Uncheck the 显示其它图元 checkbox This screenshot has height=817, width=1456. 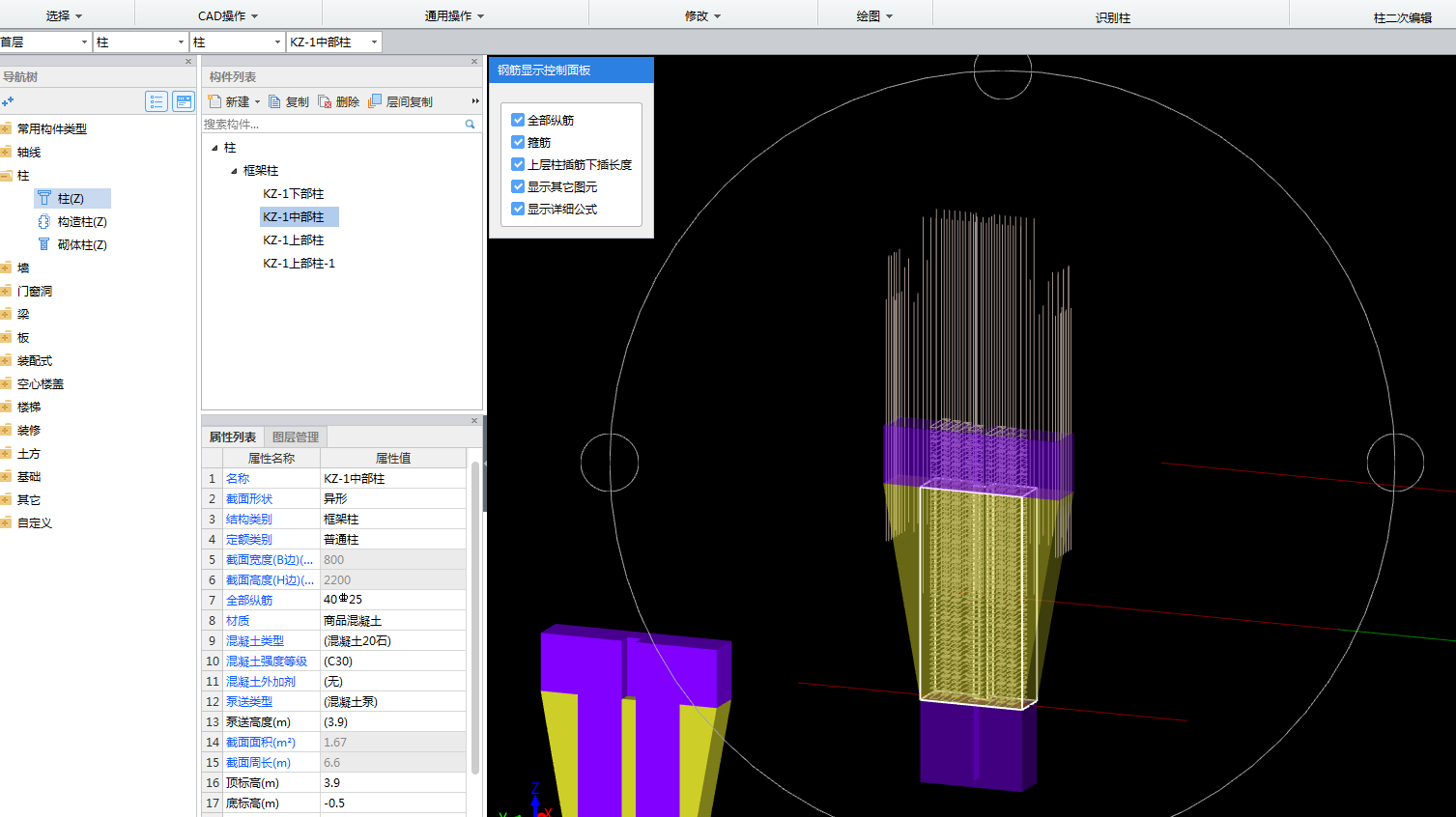(518, 186)
